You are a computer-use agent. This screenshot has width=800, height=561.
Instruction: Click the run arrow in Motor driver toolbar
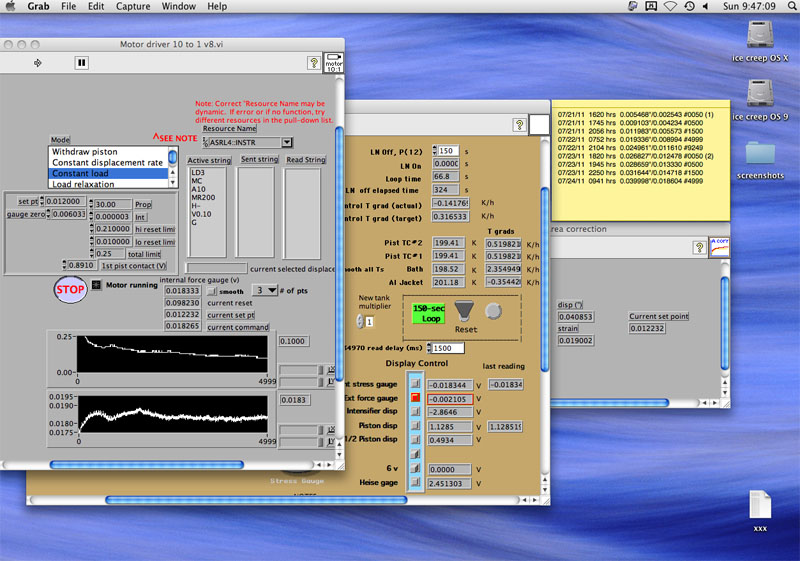pyautogui.click(x=38, y=62)
